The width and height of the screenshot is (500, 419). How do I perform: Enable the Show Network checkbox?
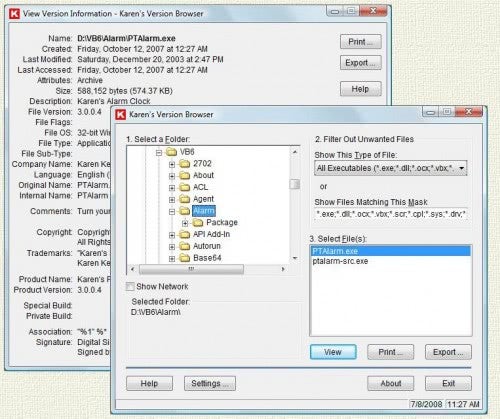coord(130,287)
